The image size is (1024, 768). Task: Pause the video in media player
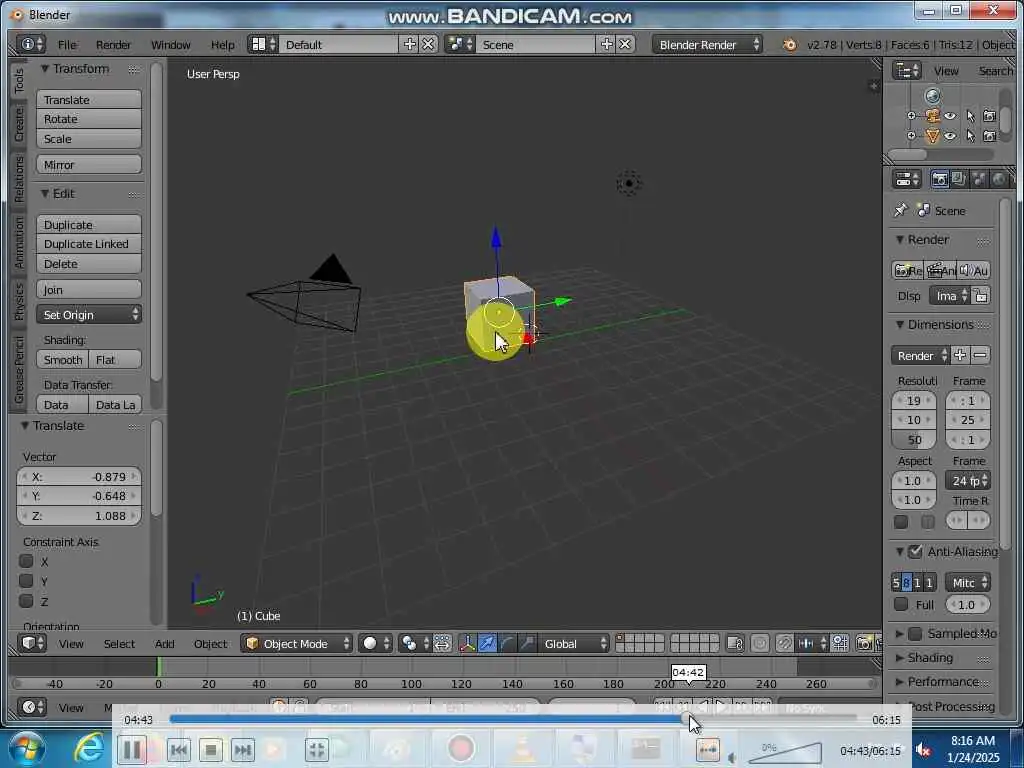[x=132, y=750]
